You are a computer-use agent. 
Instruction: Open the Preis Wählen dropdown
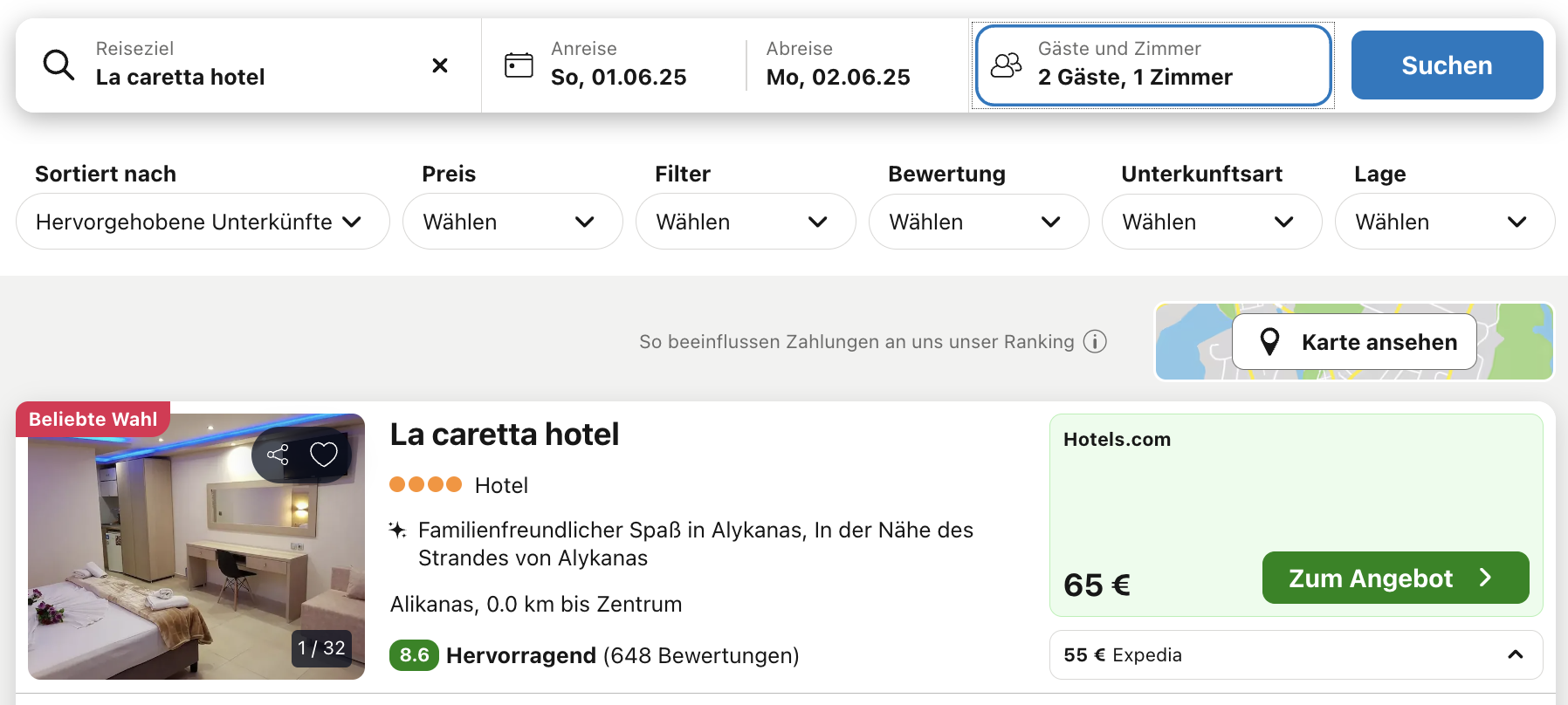512,222
